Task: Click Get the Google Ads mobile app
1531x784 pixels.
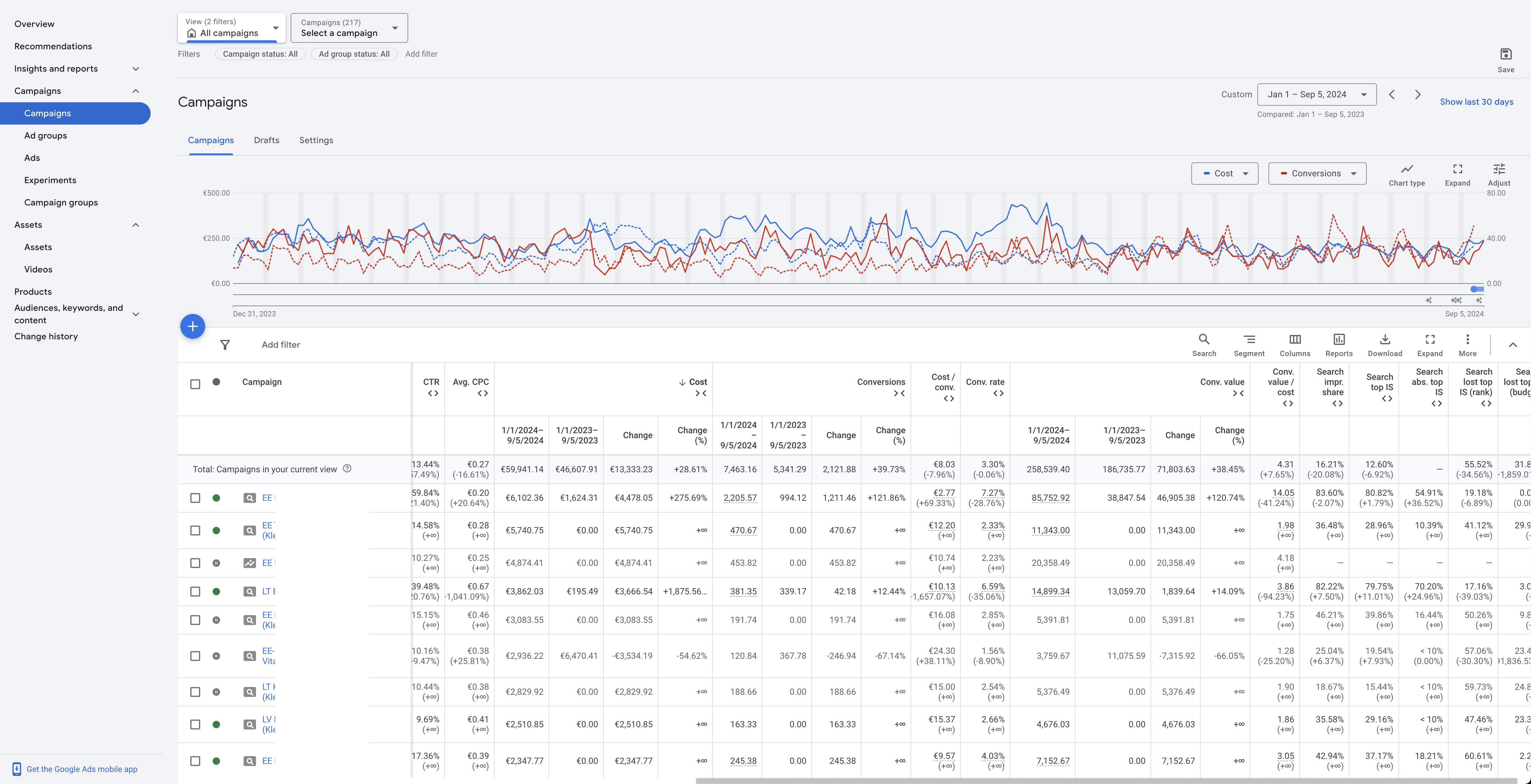Action: tap(82, 769)
